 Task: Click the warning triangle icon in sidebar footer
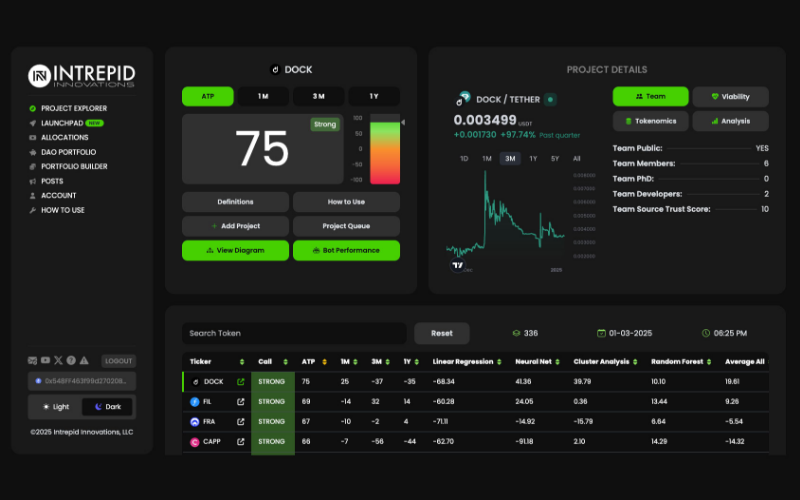click(x=84, y=360)
